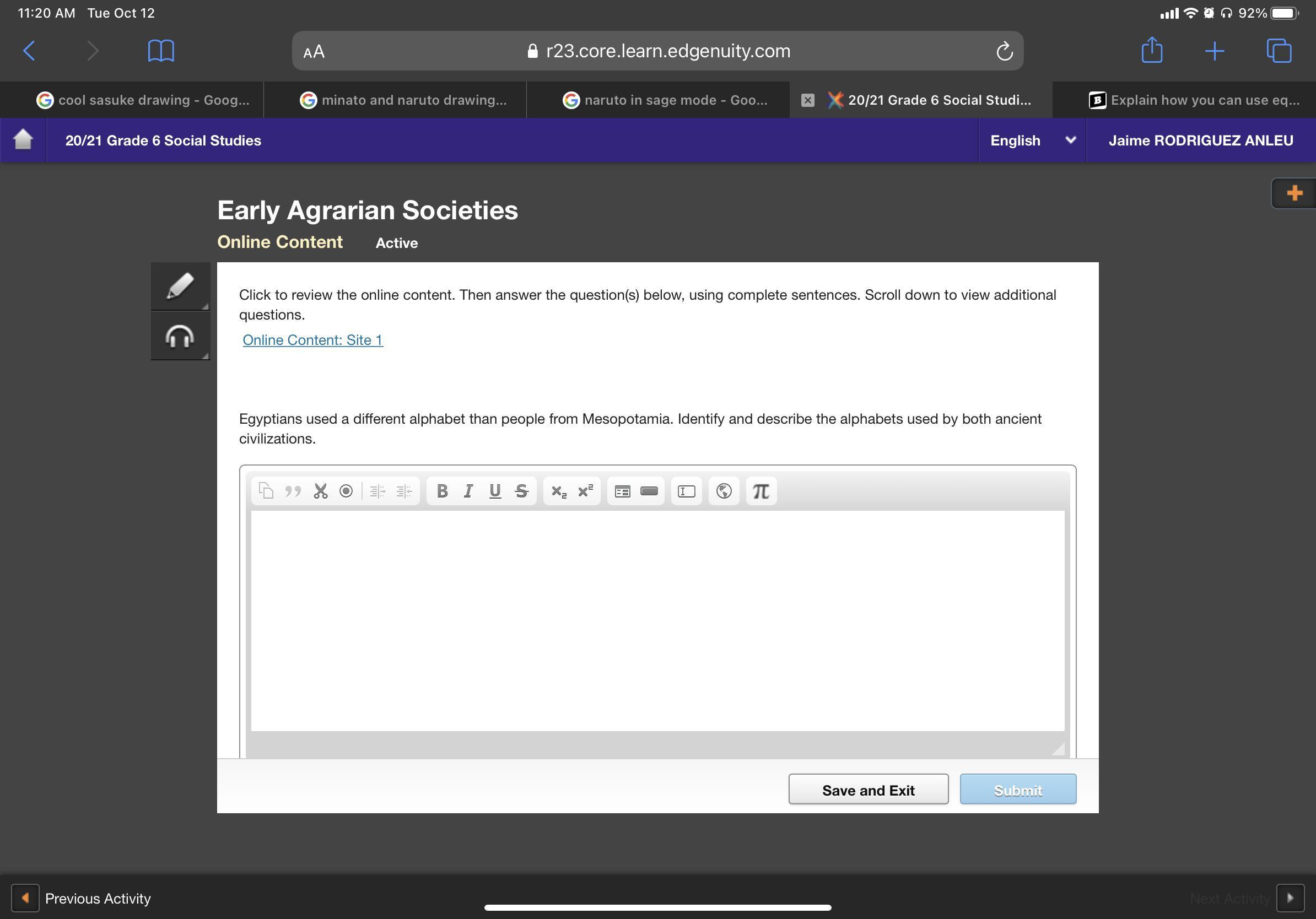Open Safari's AA reader options menu
The image size is (1316, 919).
(x=314, y=52)
